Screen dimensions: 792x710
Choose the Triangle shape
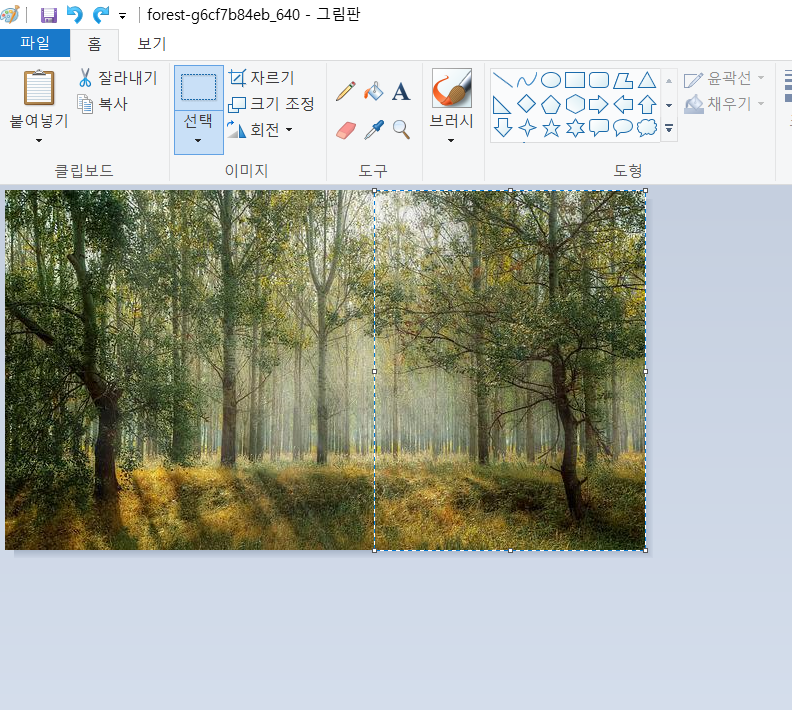click(x=647, y=80)
